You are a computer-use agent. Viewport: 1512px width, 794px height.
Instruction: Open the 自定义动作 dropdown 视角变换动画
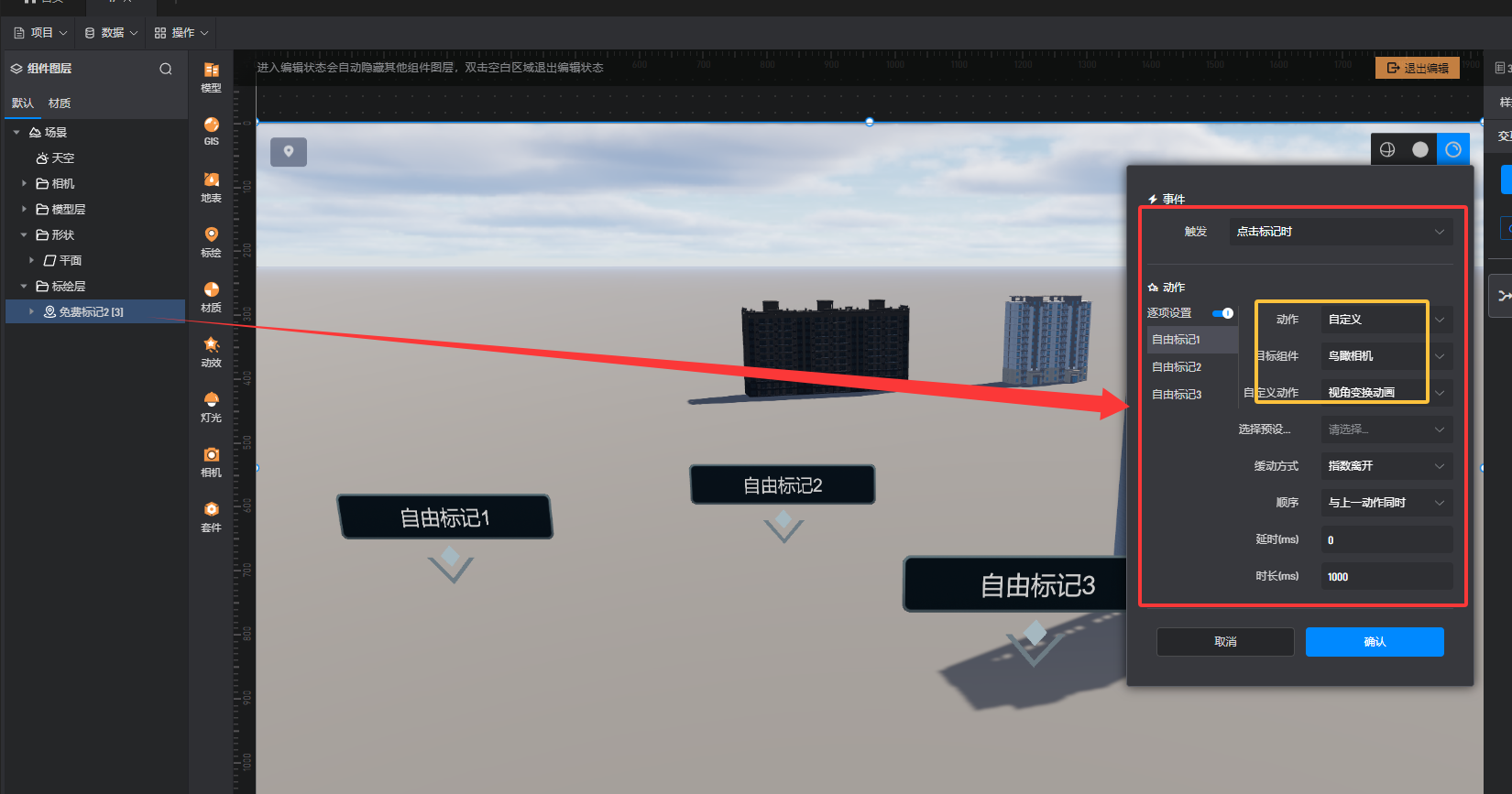(x=1386, y=393)
